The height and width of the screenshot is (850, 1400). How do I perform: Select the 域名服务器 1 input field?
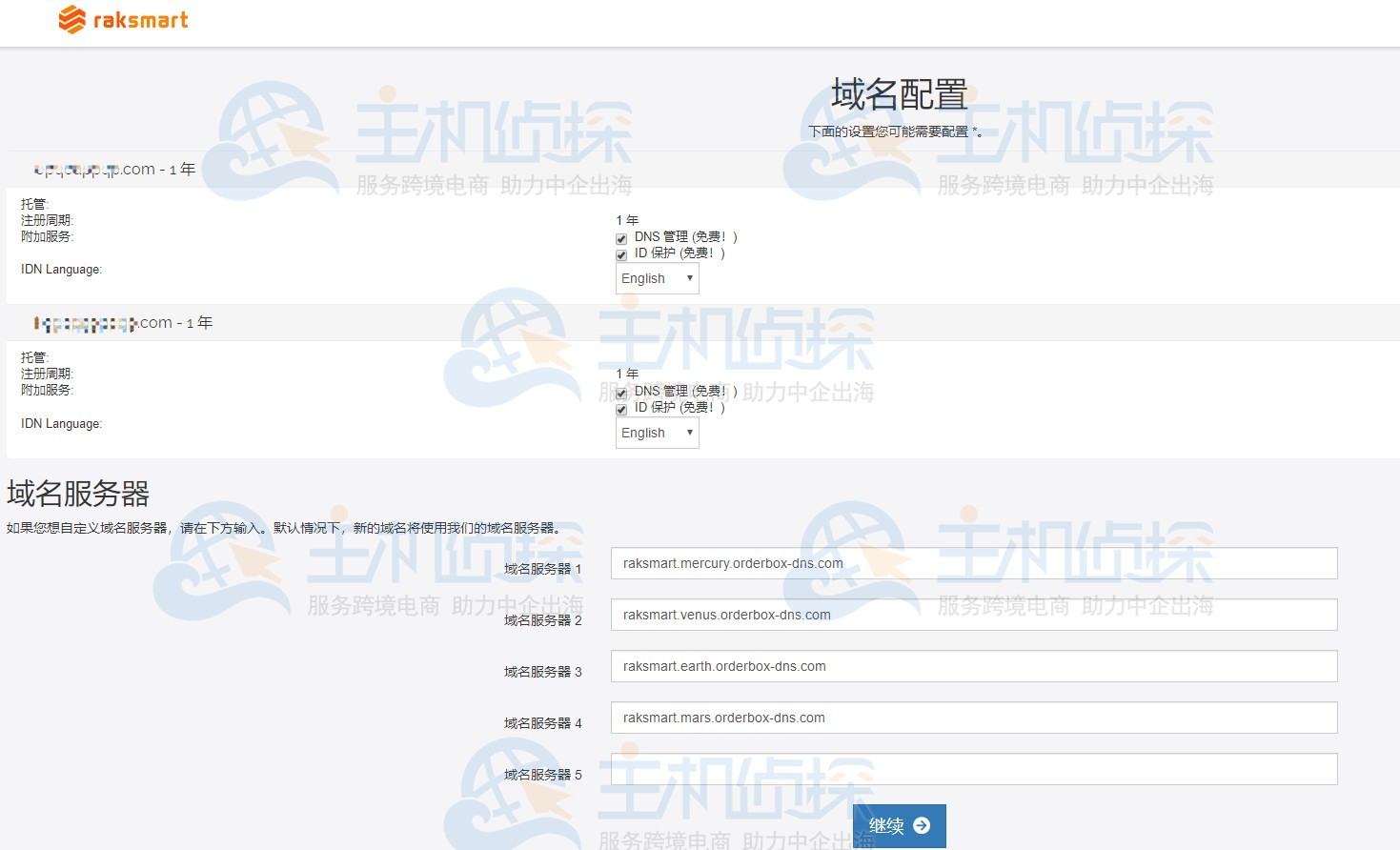coord(972,562)
